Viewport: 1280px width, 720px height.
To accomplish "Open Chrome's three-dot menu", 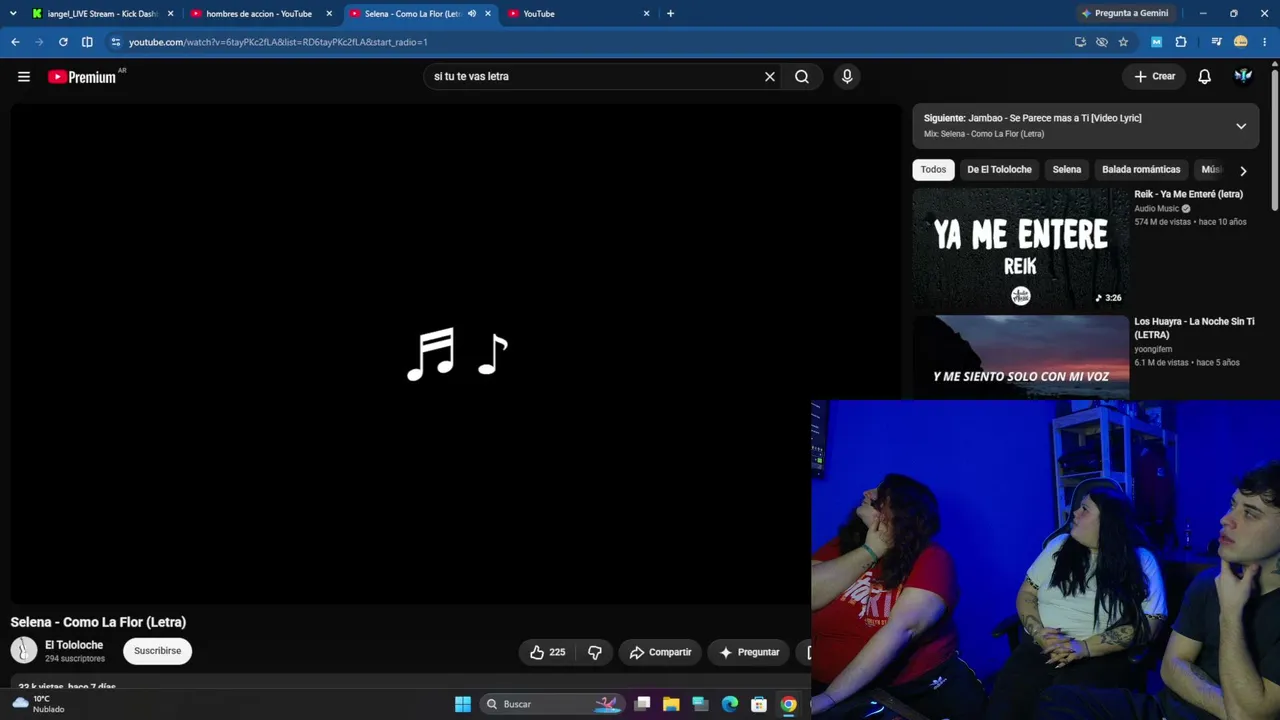I will (x=1265, y=42).
